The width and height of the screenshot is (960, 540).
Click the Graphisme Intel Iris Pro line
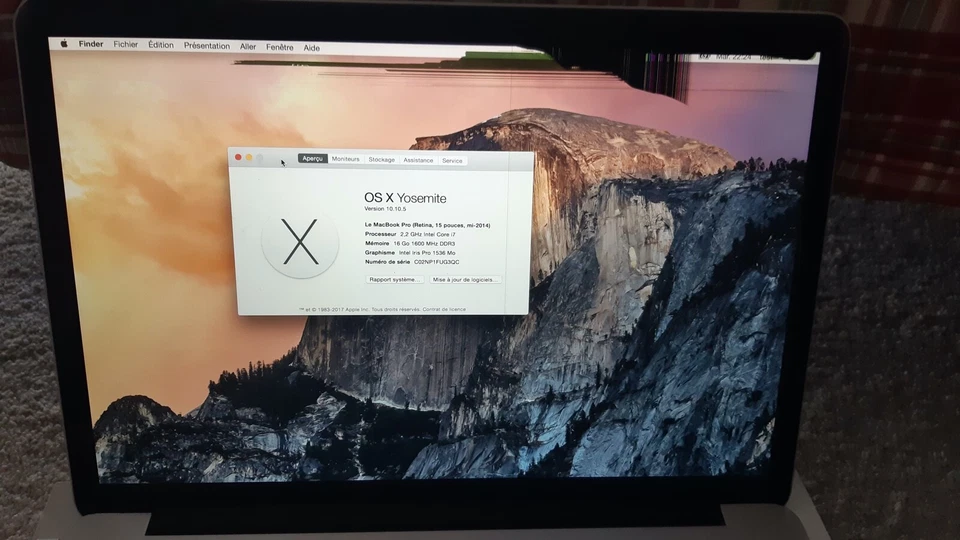410,252
